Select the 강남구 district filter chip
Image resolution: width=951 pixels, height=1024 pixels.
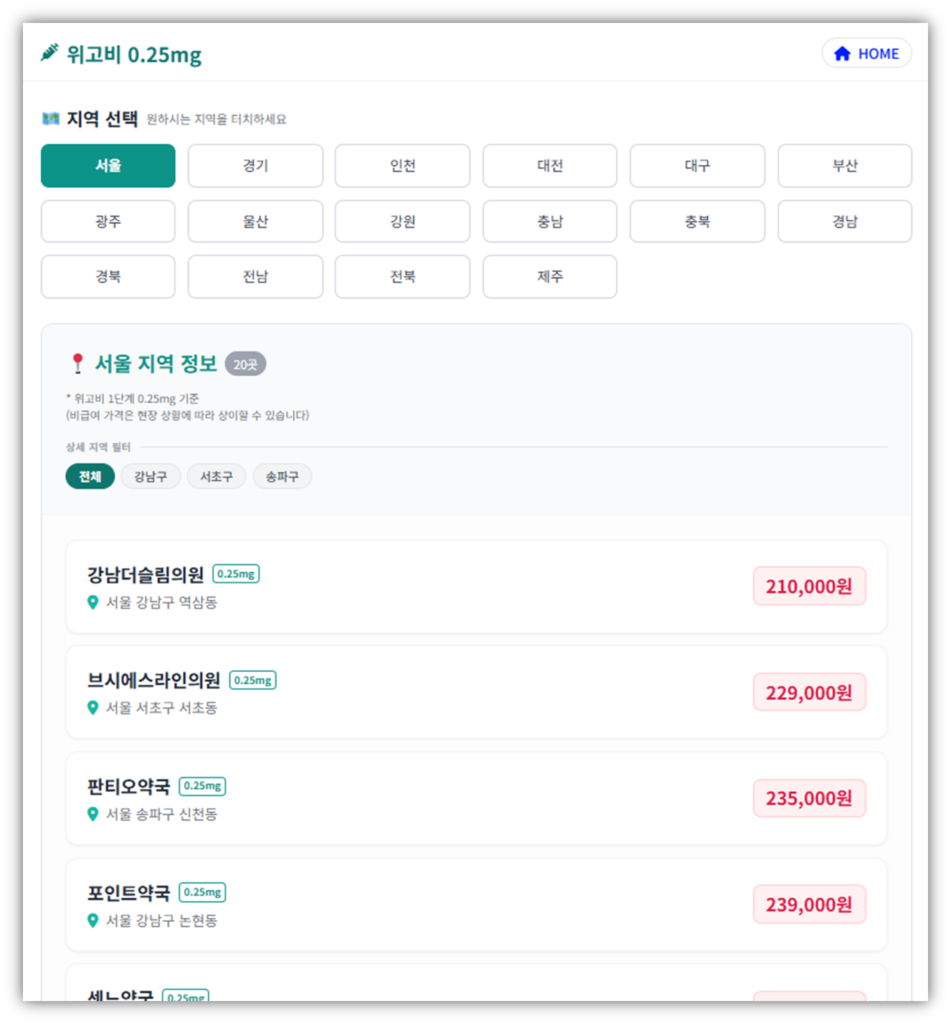(x=150, y=476)
